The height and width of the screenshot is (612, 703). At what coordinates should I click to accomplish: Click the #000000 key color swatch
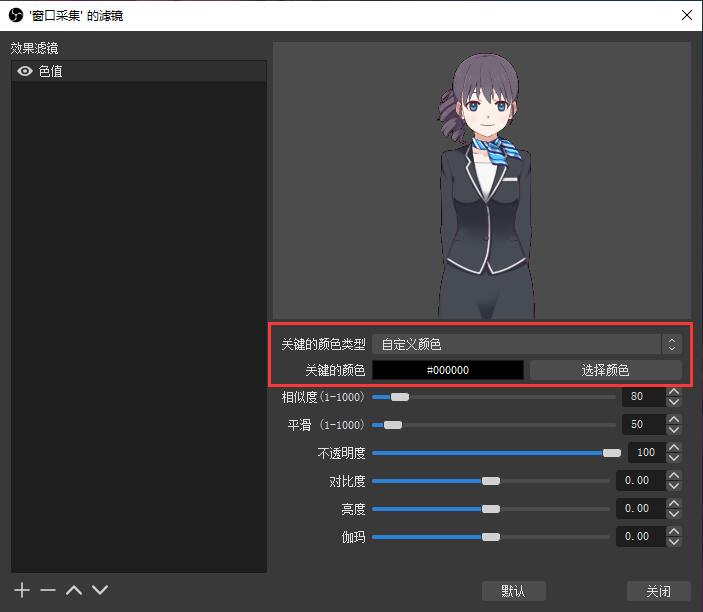pyautogui.click(x=448, y=370)
